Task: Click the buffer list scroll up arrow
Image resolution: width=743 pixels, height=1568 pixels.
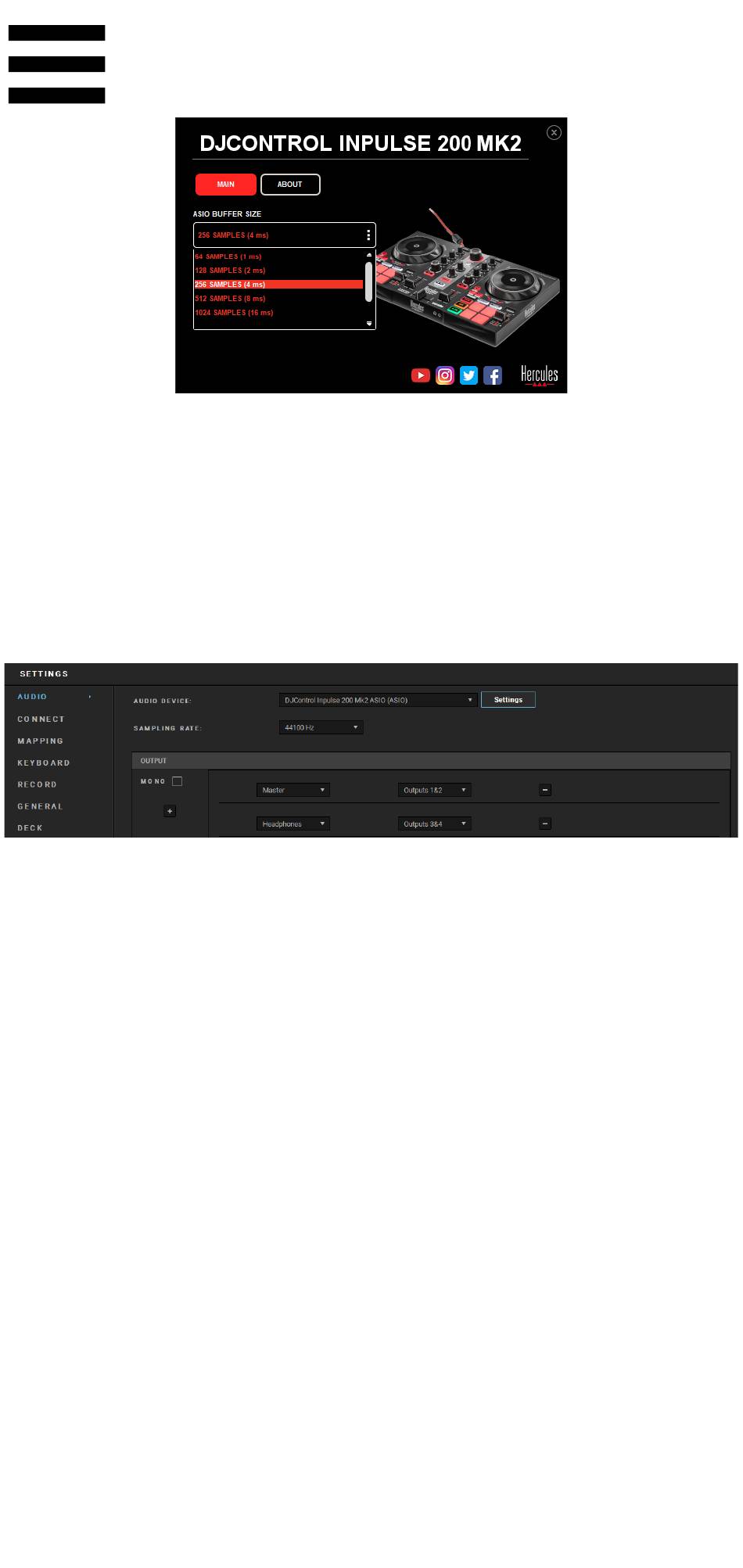Action: (x=369, y=255)
